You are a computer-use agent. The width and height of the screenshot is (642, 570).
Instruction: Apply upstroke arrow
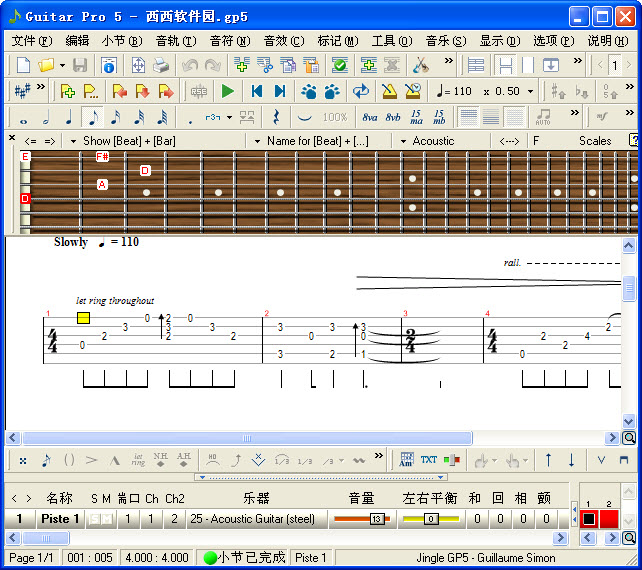pos(548,460)
